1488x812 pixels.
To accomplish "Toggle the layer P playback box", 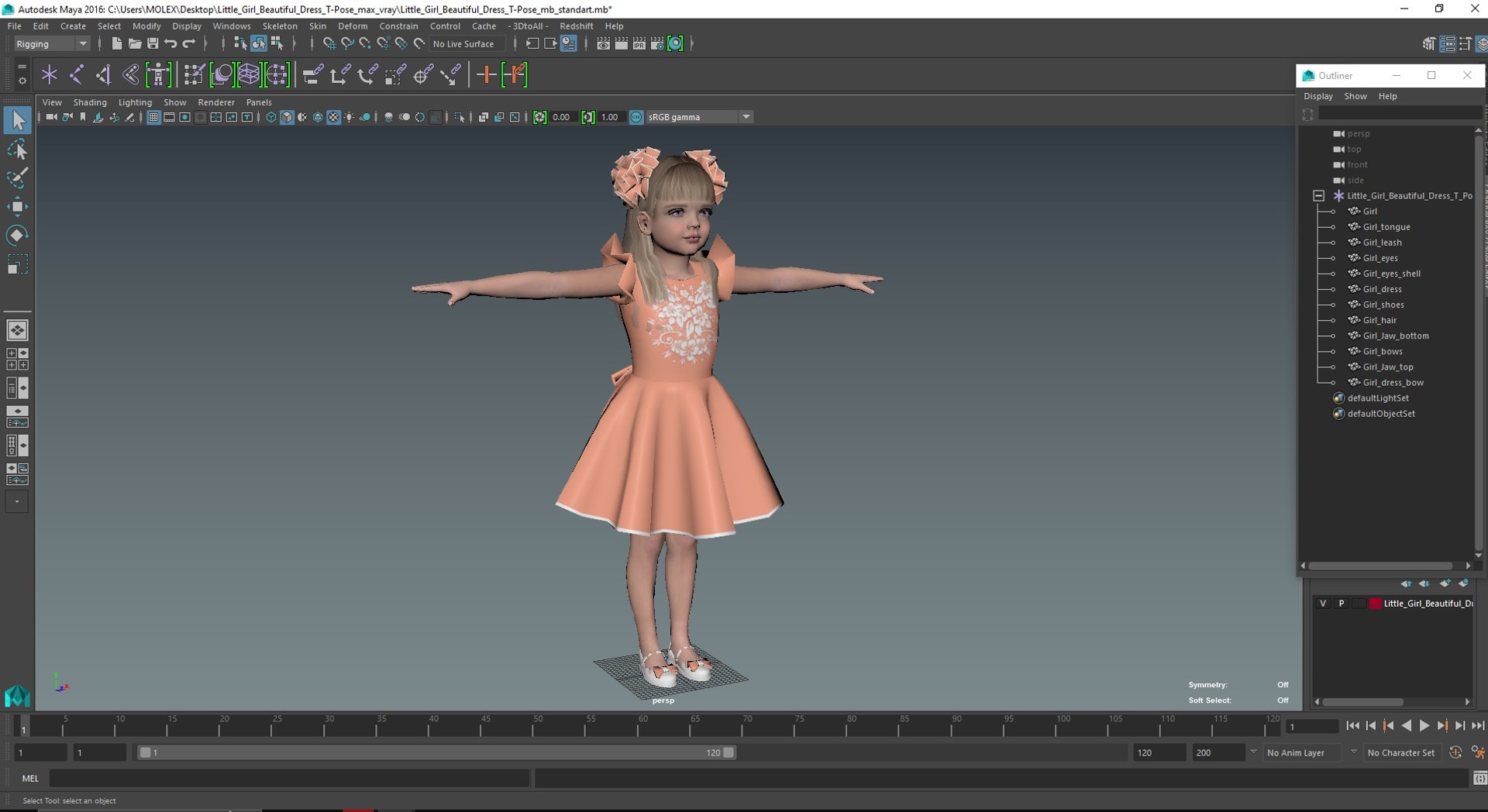I will click(x=1342, y=604).
